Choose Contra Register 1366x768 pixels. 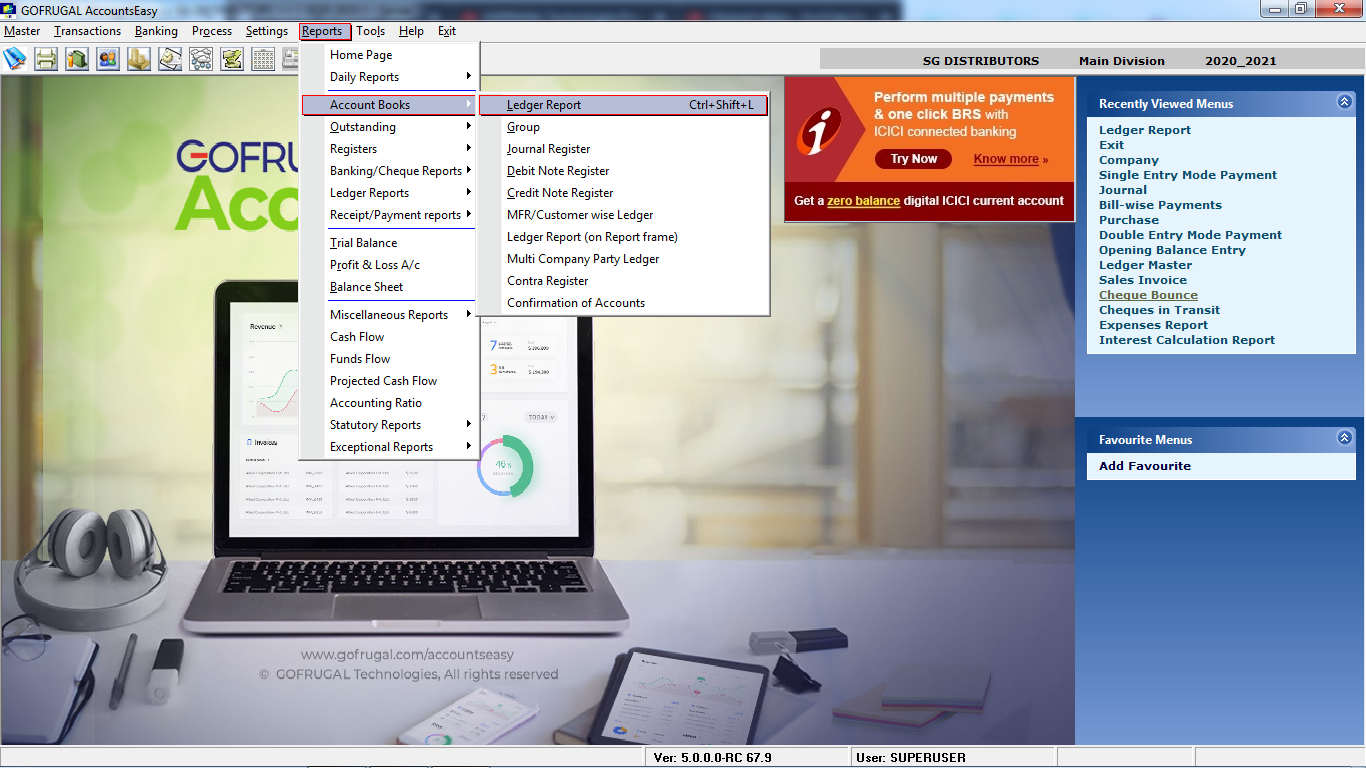coord(624,281)
